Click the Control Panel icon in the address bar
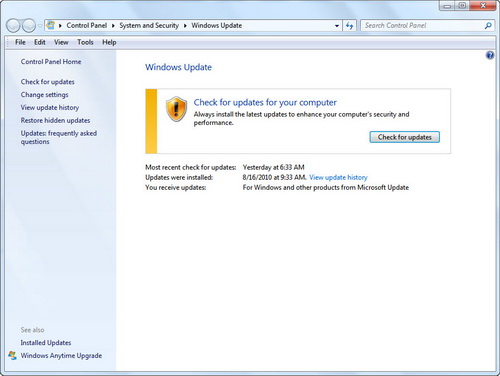Image resolution: width=500 pixels, height=376 pixels. coord(50,25)
